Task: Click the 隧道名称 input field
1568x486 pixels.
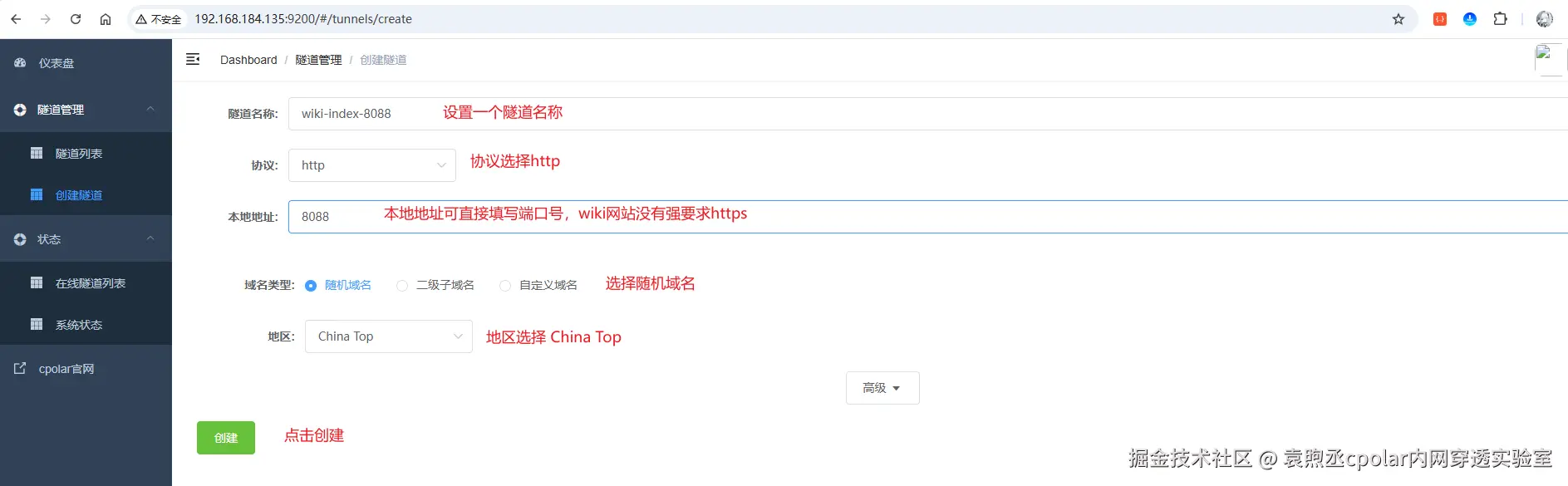Action: [927, 114]
